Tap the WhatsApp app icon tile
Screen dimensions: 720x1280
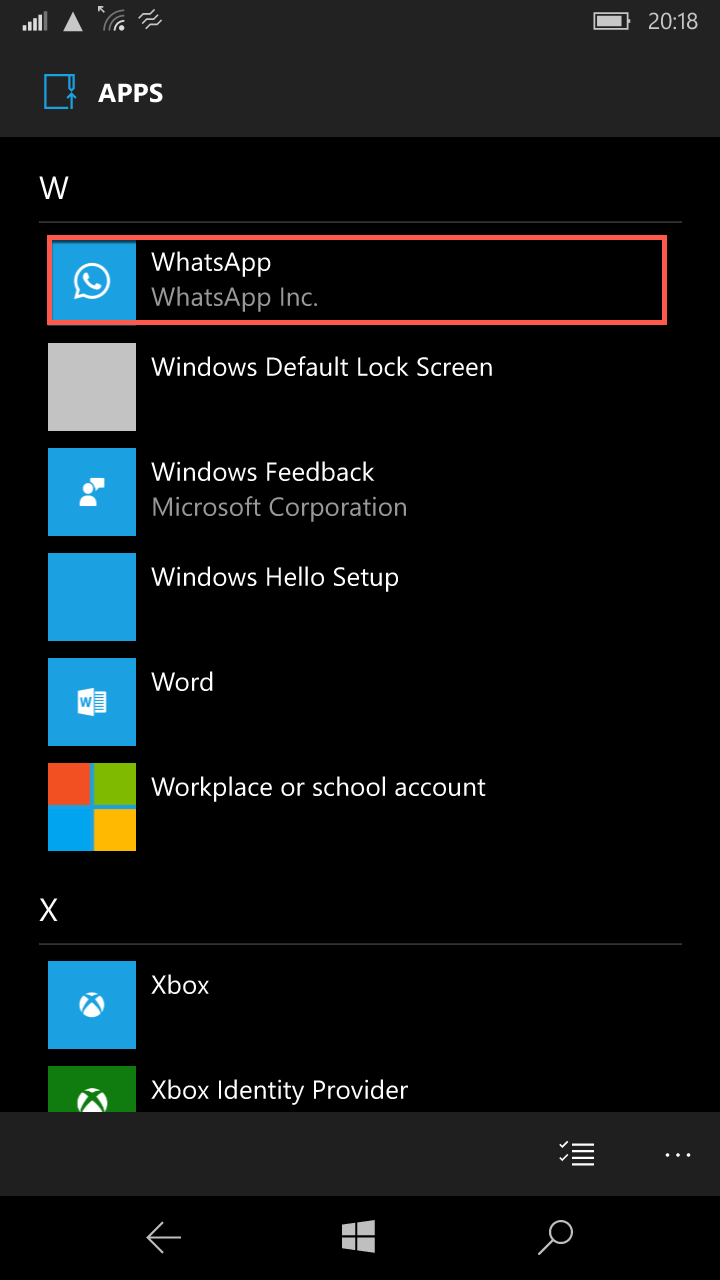point(92,281)
